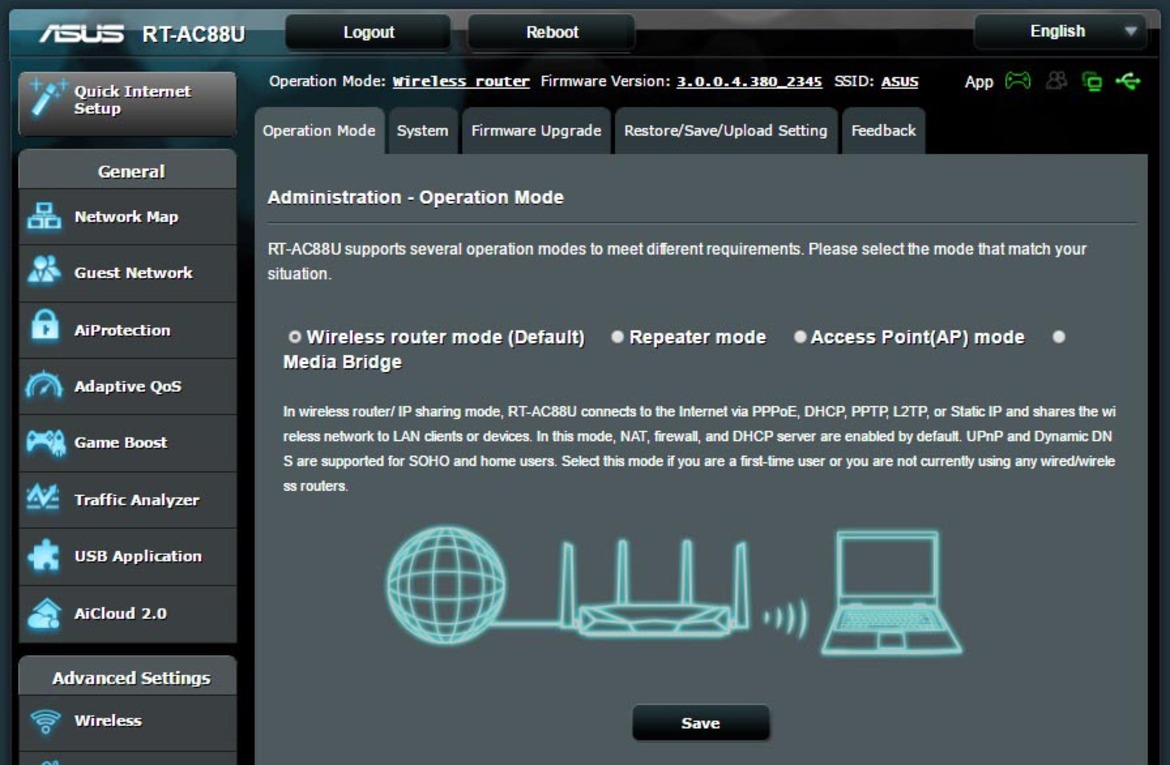Open USB Application menu item
Viewport: 1170px width, 765px height.
(128, 557)
